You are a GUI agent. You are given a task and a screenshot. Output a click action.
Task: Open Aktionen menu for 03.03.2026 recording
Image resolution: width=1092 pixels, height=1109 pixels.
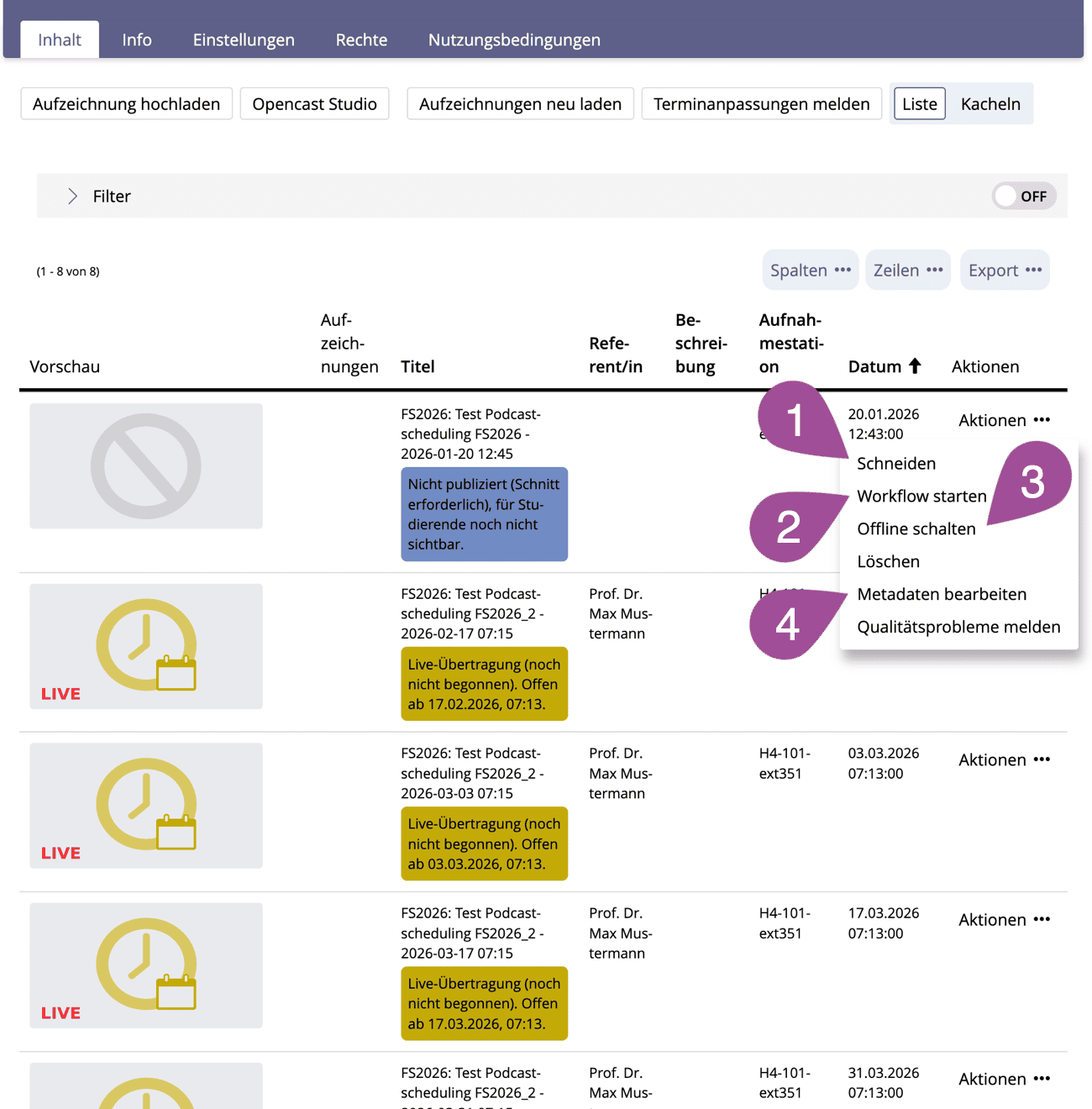pyautogui.click(x=1004, y=759)
